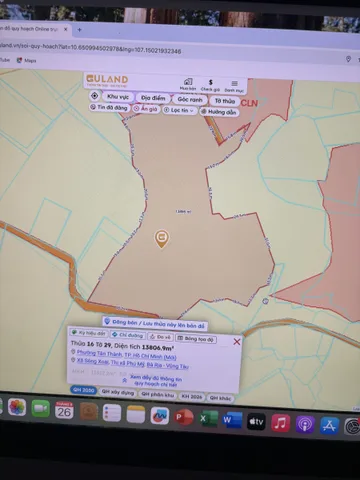
Task: Click Chỉ đường directions button
Action: tap(128, 335)
